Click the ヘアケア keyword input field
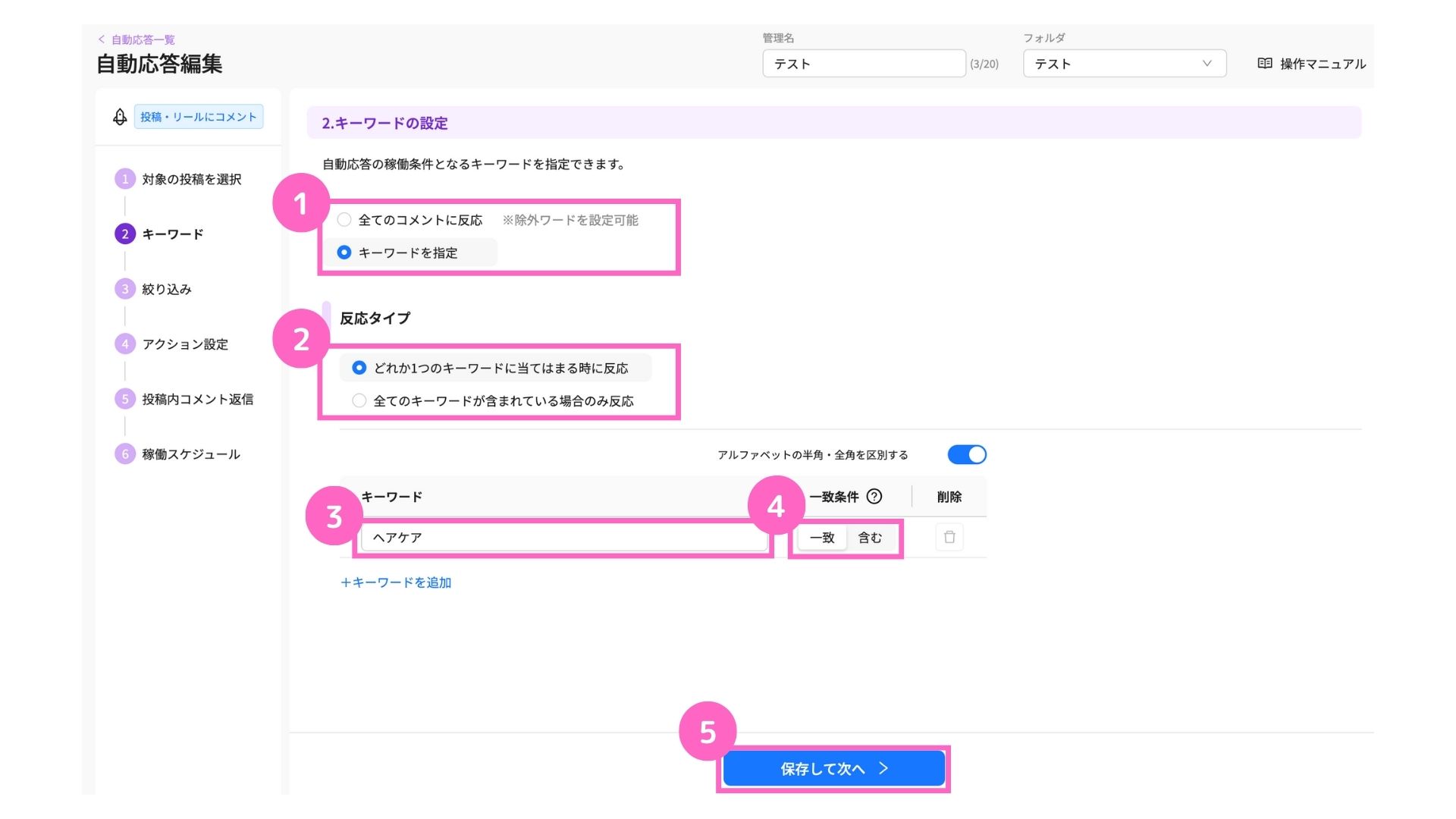This screenshot has height=819, width=1456. click(565, 538)
